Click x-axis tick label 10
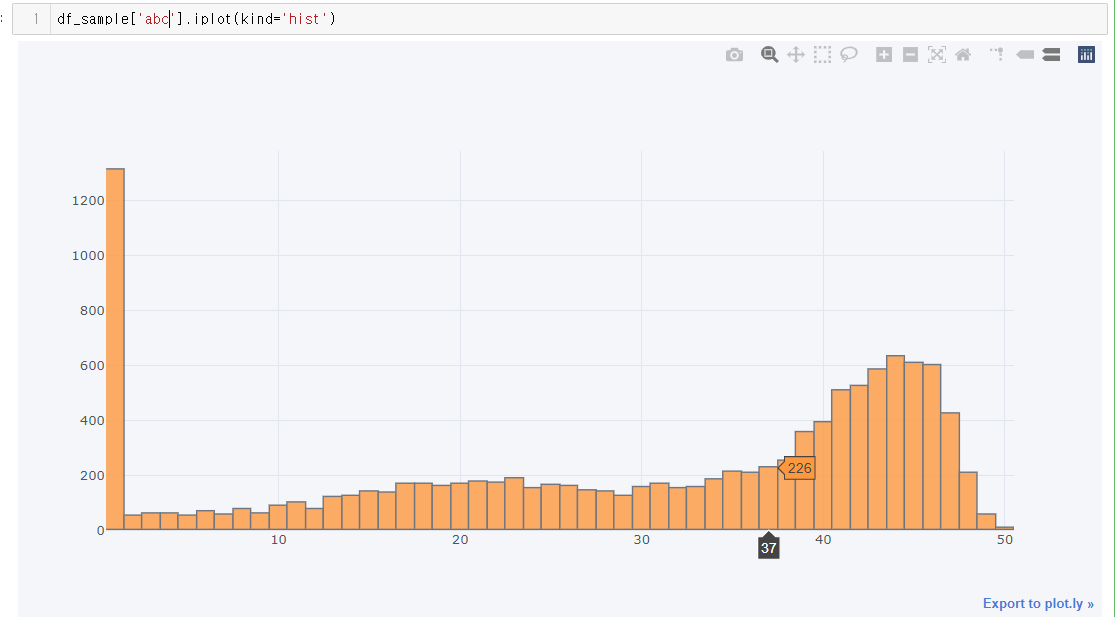This screenshot has width=1117, height=617. [279, 540]
